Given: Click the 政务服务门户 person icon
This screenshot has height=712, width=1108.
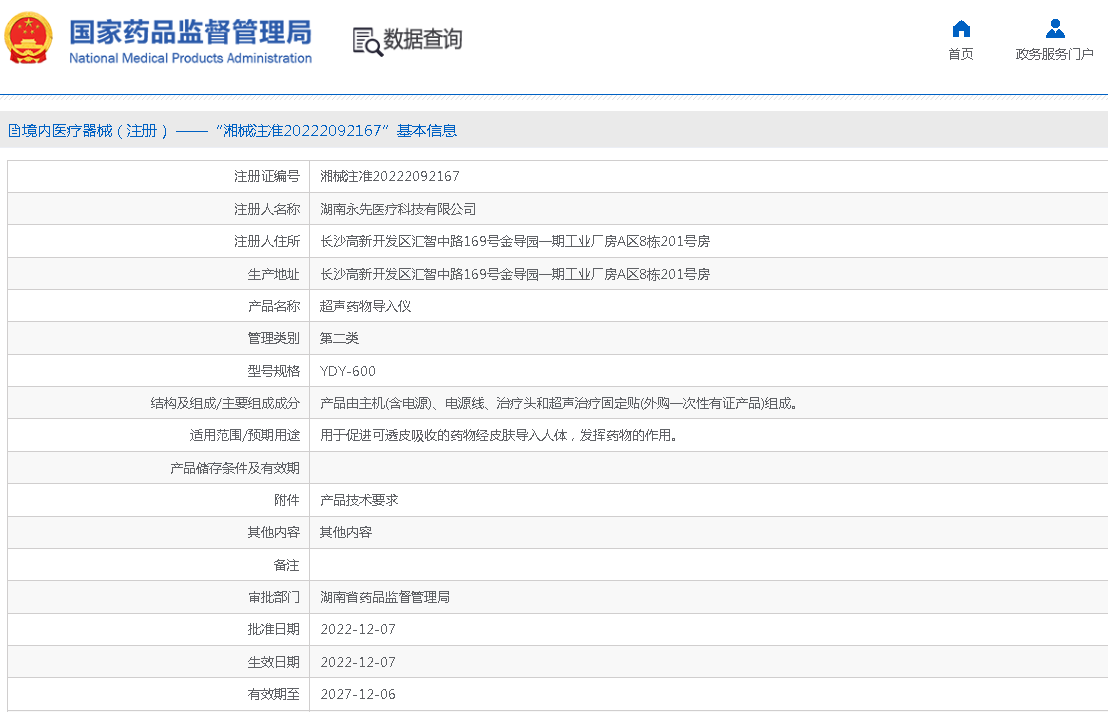Looking at the screenshot, I should tap(1054, 28).
